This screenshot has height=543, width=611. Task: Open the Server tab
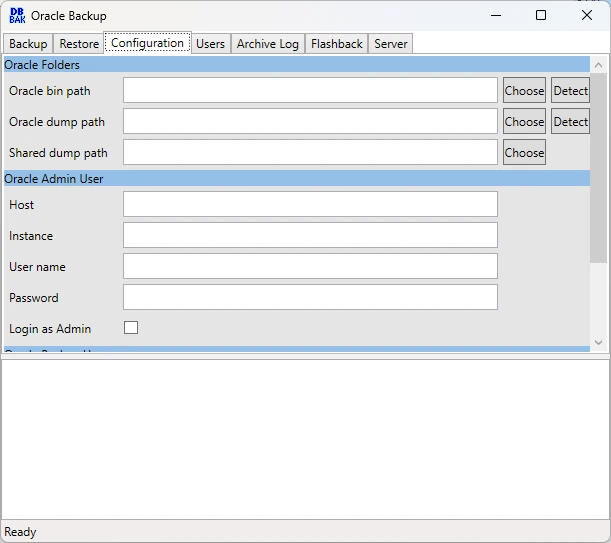(x=390, y=44)
